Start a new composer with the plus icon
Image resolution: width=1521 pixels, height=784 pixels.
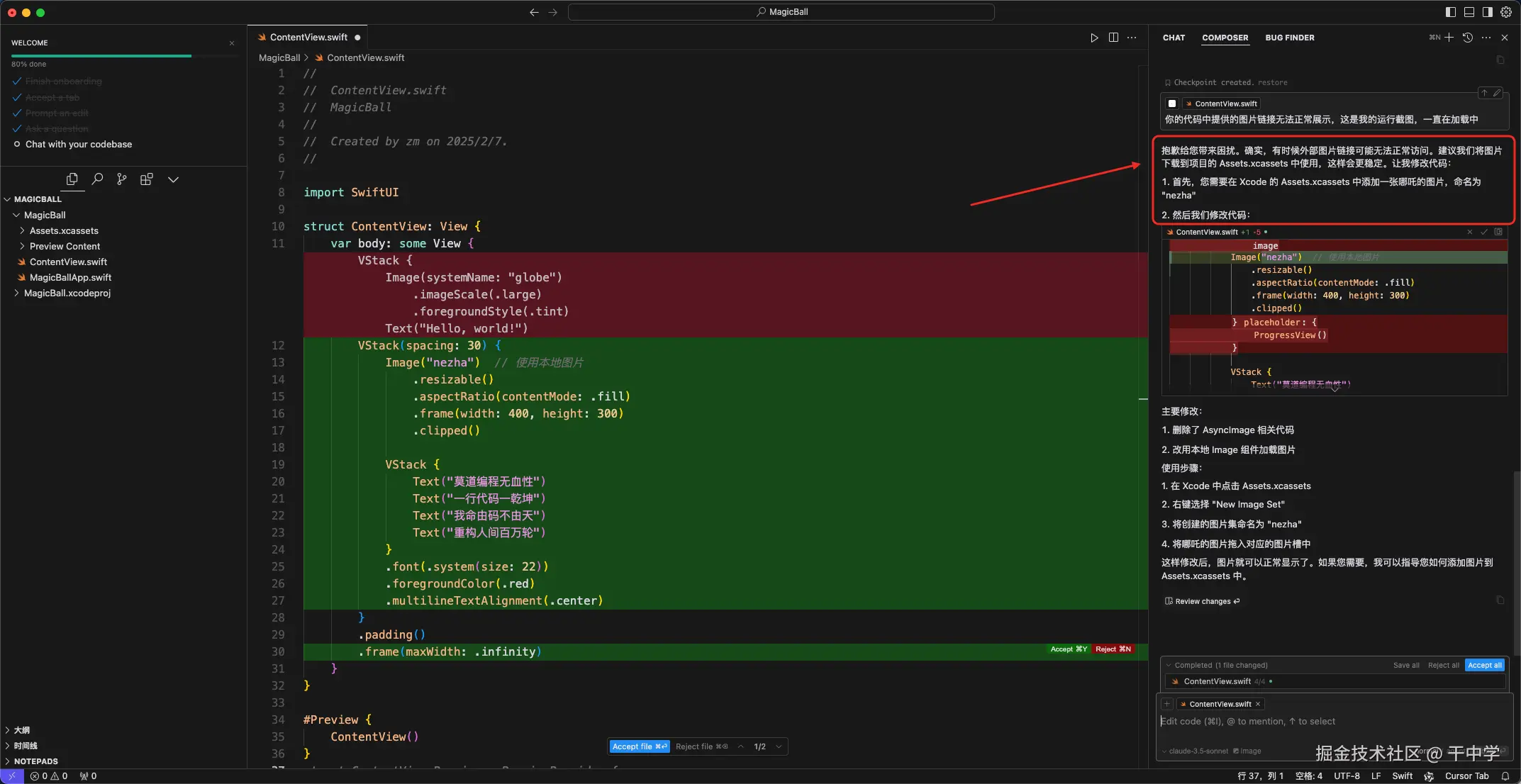1449,38
